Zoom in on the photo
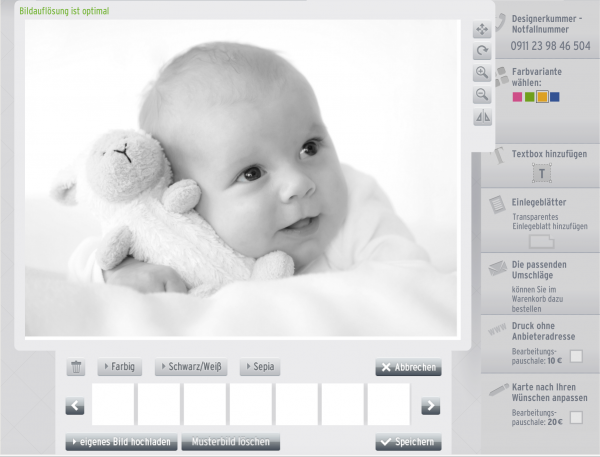 click(482, 73)
